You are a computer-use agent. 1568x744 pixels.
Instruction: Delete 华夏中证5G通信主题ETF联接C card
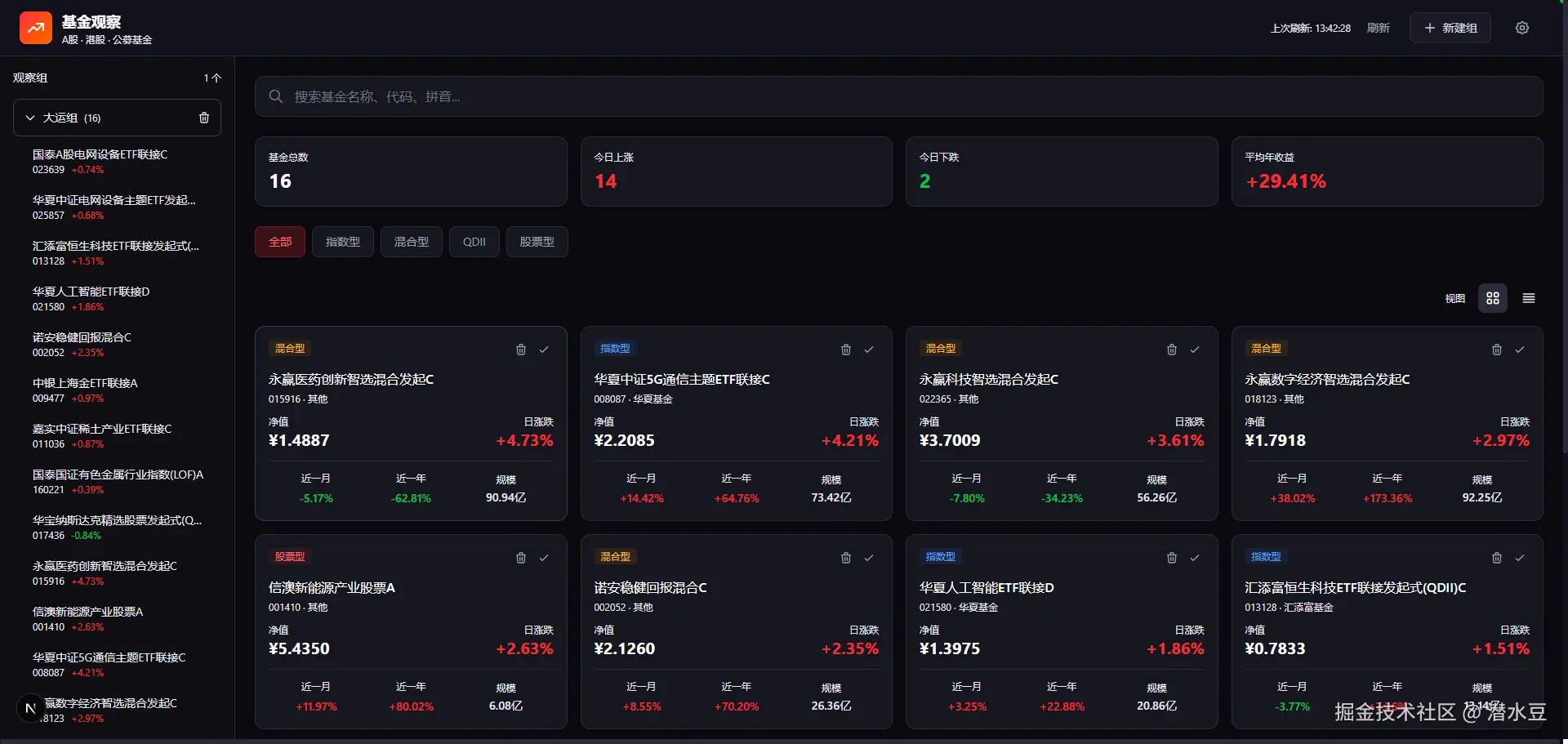[846, 350]
